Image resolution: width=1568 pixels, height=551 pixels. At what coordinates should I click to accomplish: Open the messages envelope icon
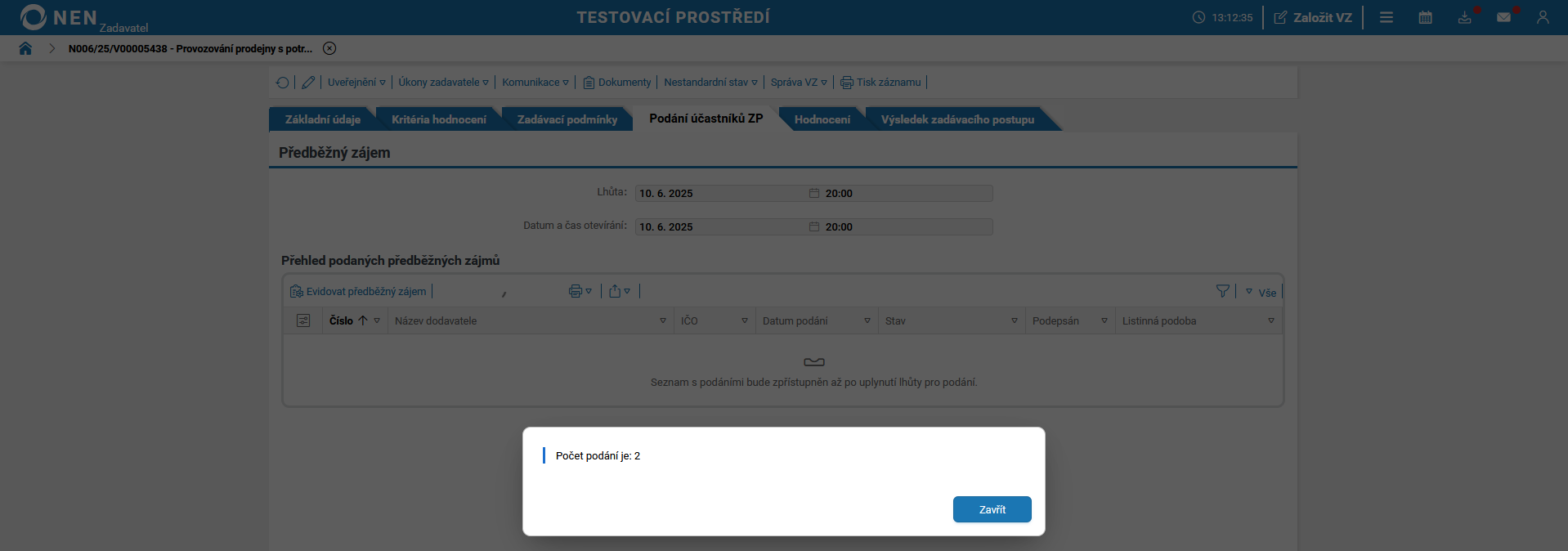coord(1504,17)
